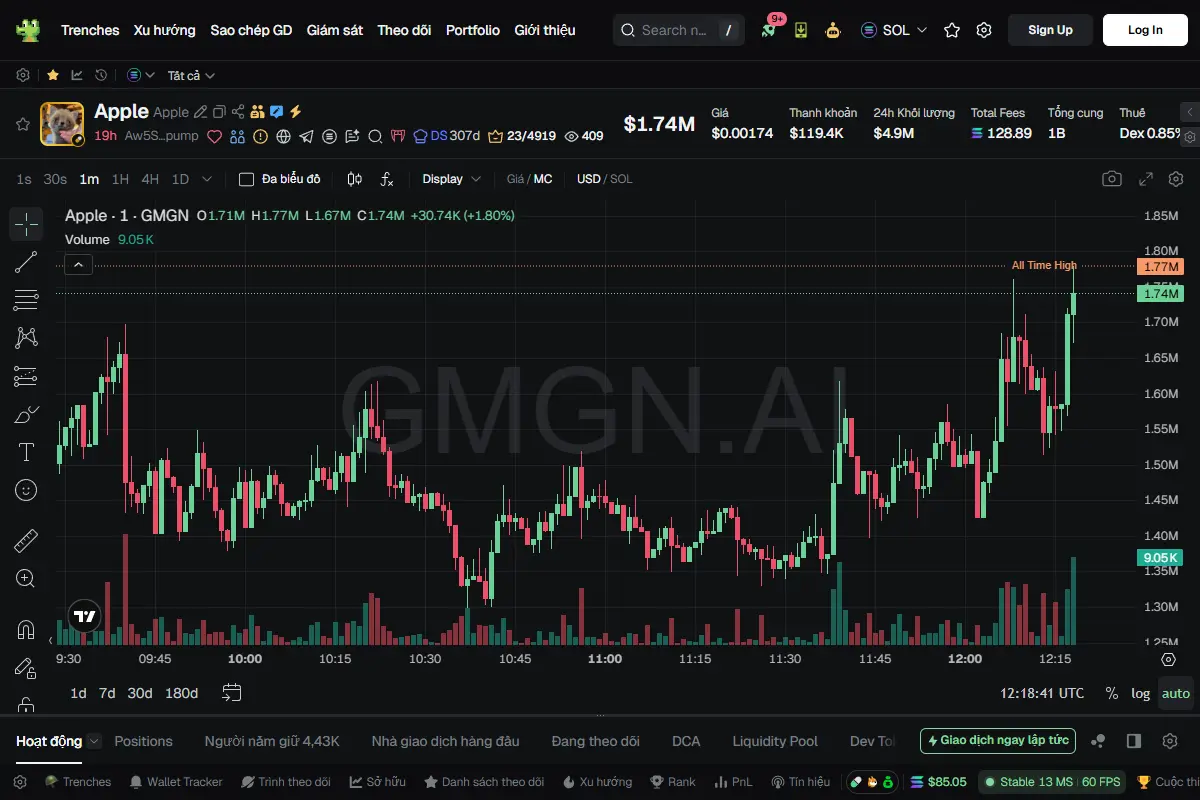Open the rocket notifications icon with 9+ badge
Screen dimensions: 1200x800
pos(768,30)
